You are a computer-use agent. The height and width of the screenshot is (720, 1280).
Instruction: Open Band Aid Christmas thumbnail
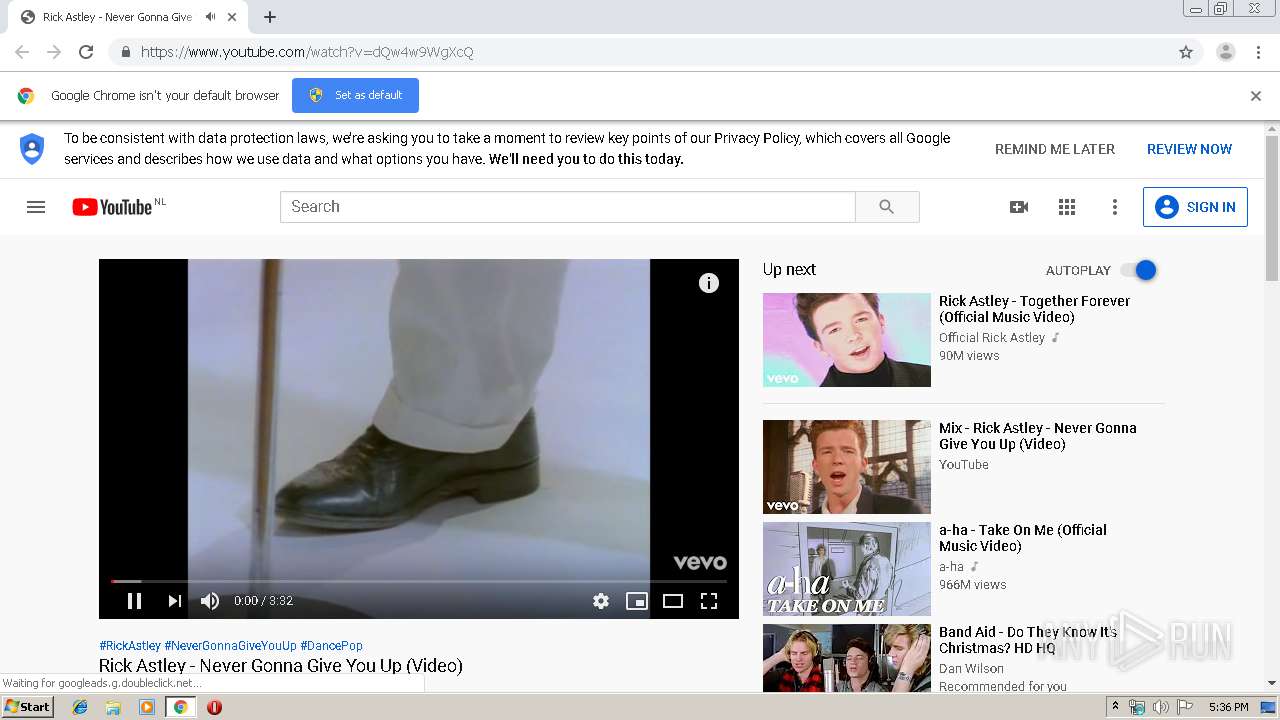click(847, 658)
